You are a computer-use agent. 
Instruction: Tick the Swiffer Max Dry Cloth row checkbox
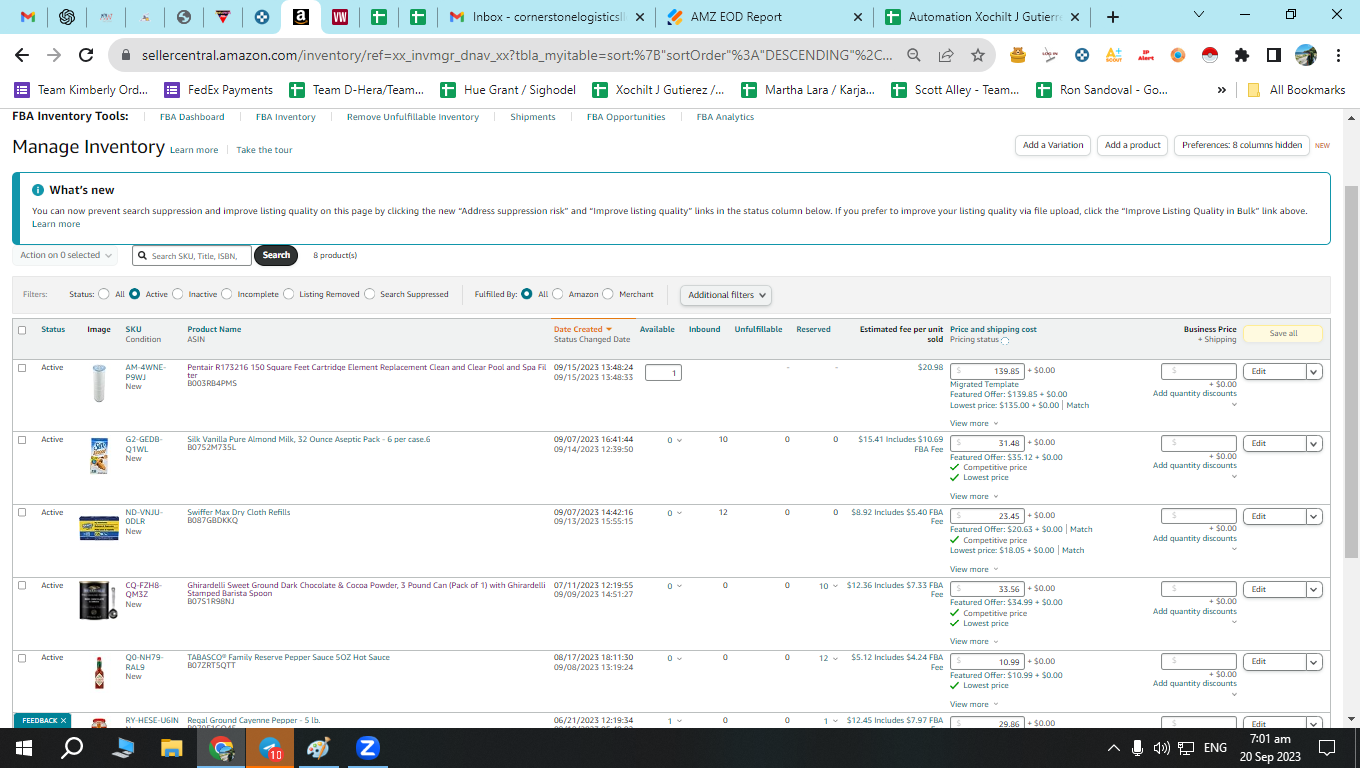[22, 512]
